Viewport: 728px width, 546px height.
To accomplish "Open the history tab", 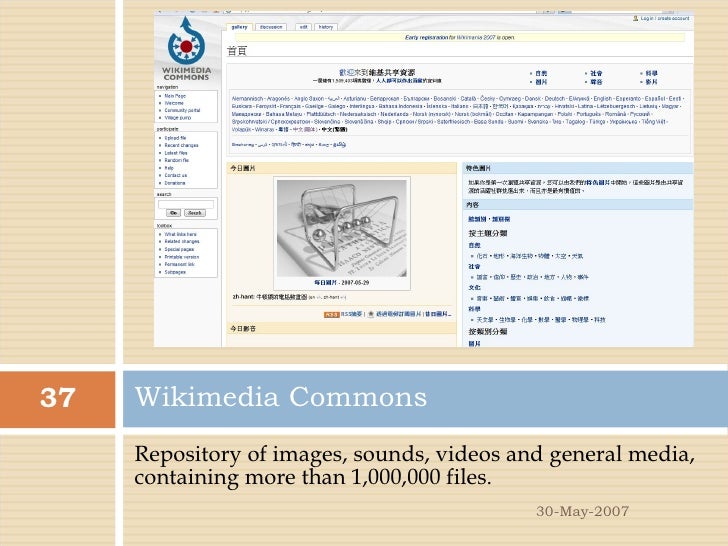I will [x=326, y=27].
